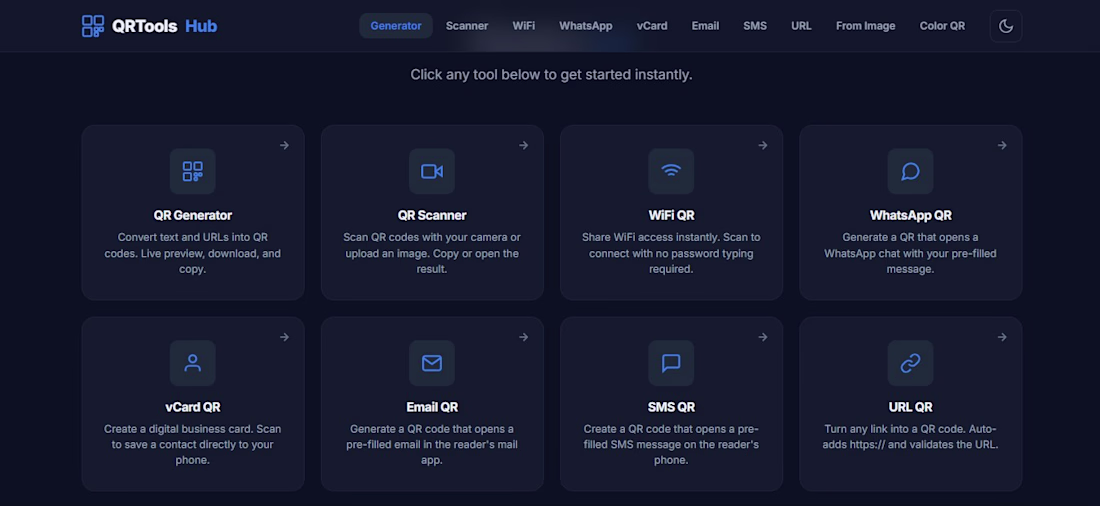The width and height of the screenshot is (1100, 506).
Task: Click 'Generate a QR that opens a' description
Action: click(910, 237)
